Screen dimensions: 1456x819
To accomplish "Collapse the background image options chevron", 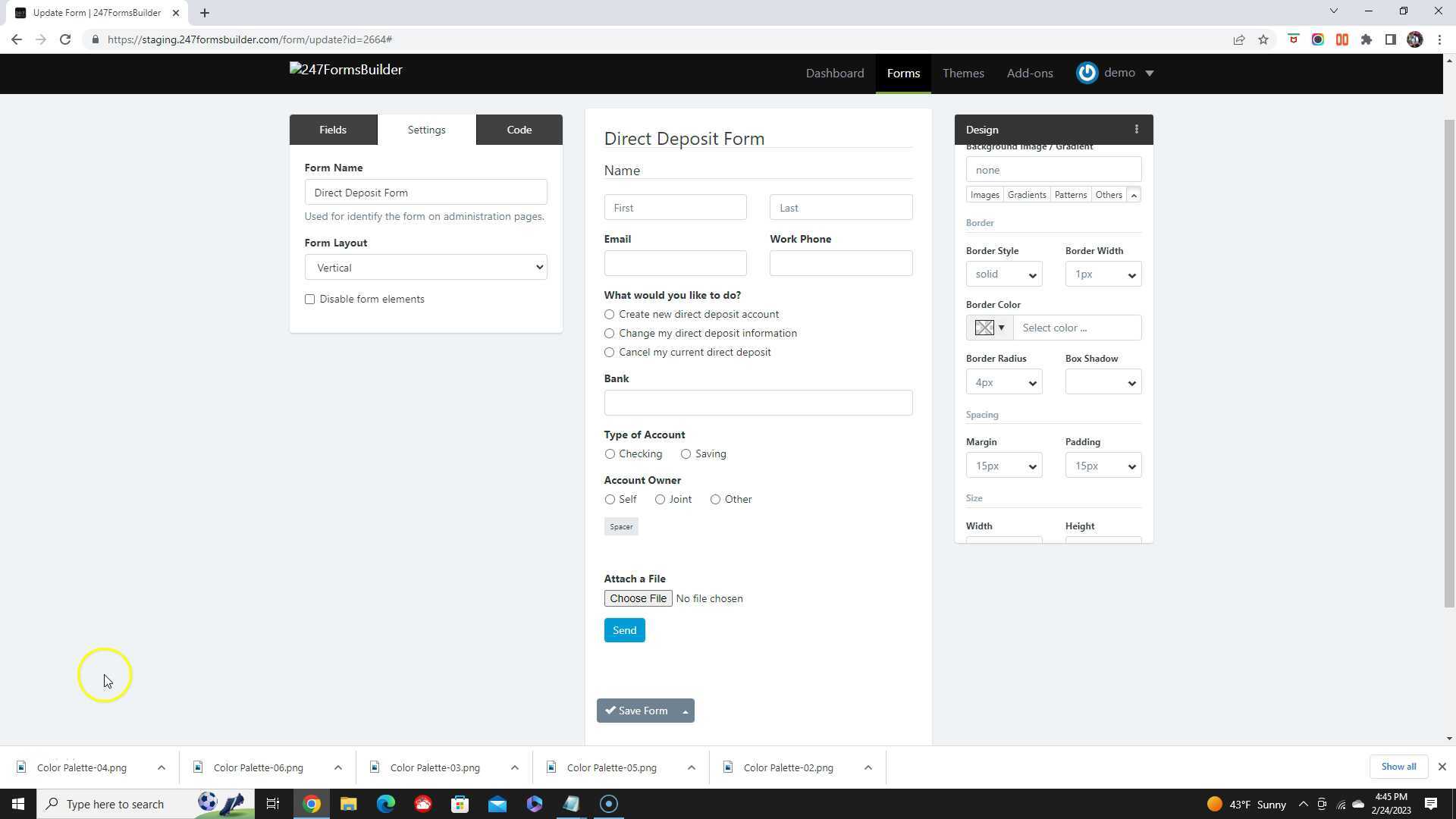I will [x=1134, y=195].
